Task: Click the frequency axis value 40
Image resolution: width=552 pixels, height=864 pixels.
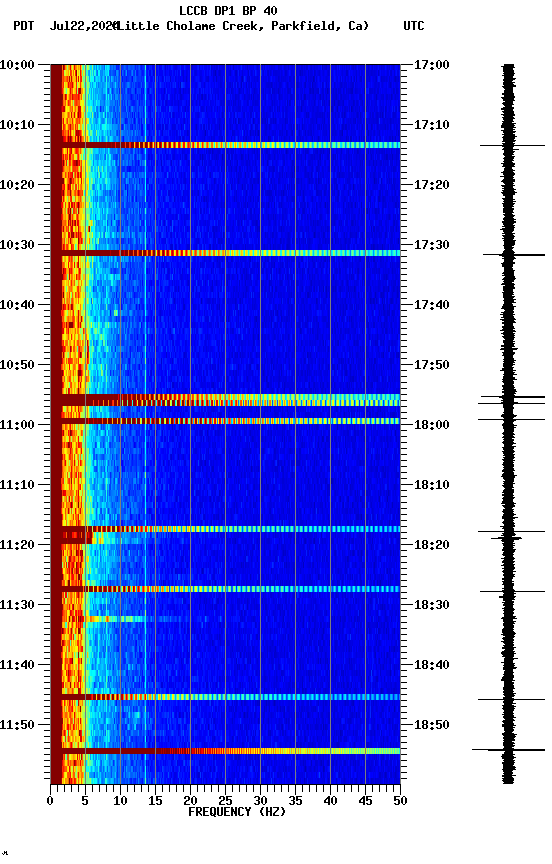Action: (330, 801)
